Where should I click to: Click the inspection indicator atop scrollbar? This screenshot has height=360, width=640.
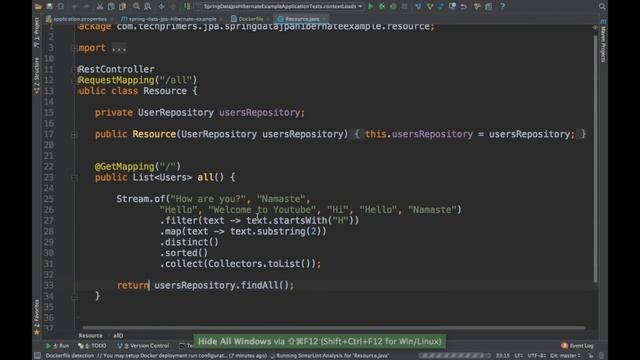click(x=595, y=27)
